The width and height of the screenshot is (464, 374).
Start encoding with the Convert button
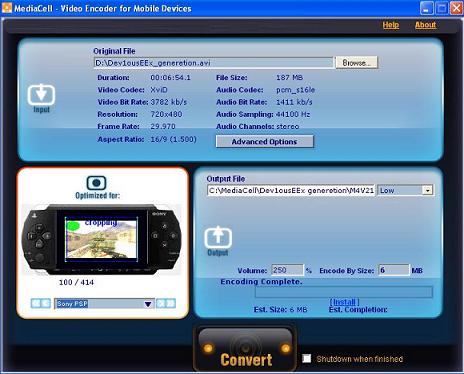pyautogui.click(x=245, y=349)
